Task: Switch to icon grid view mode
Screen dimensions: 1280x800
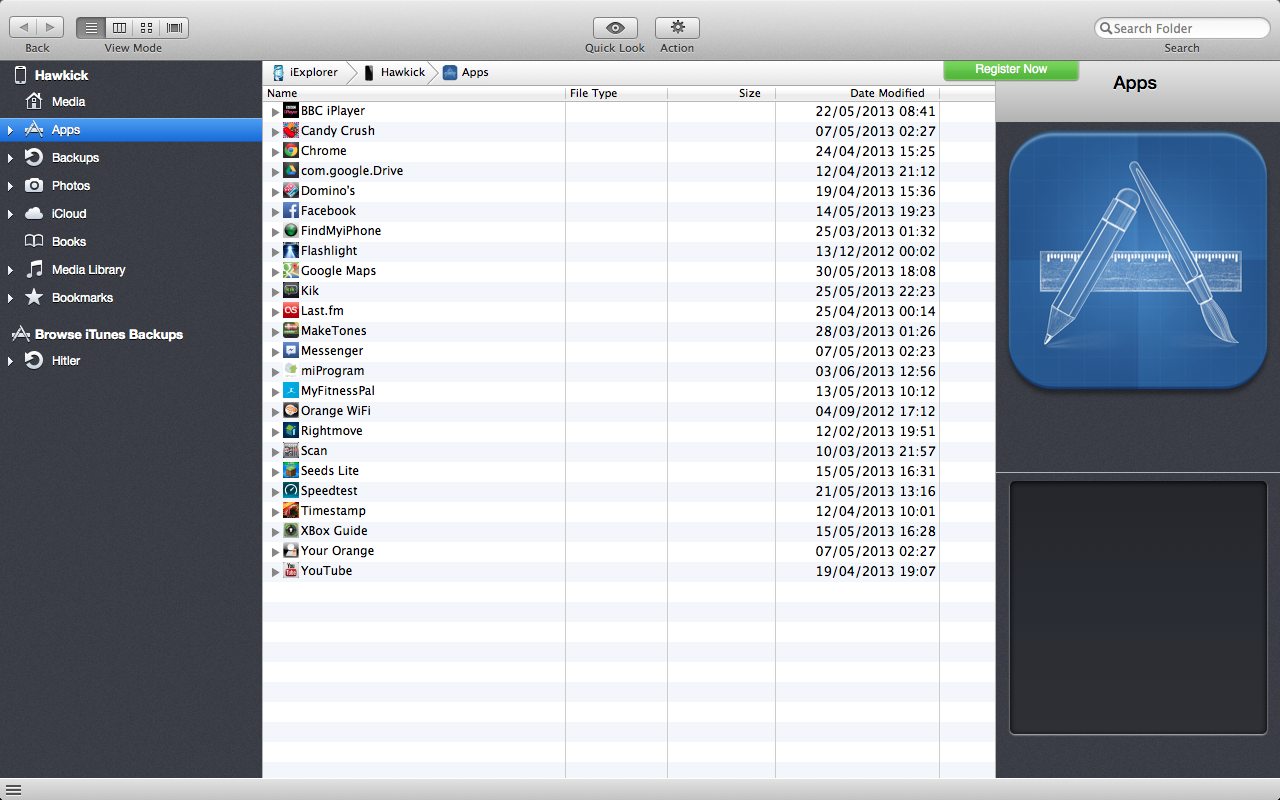Action: [x=147, y=28]
